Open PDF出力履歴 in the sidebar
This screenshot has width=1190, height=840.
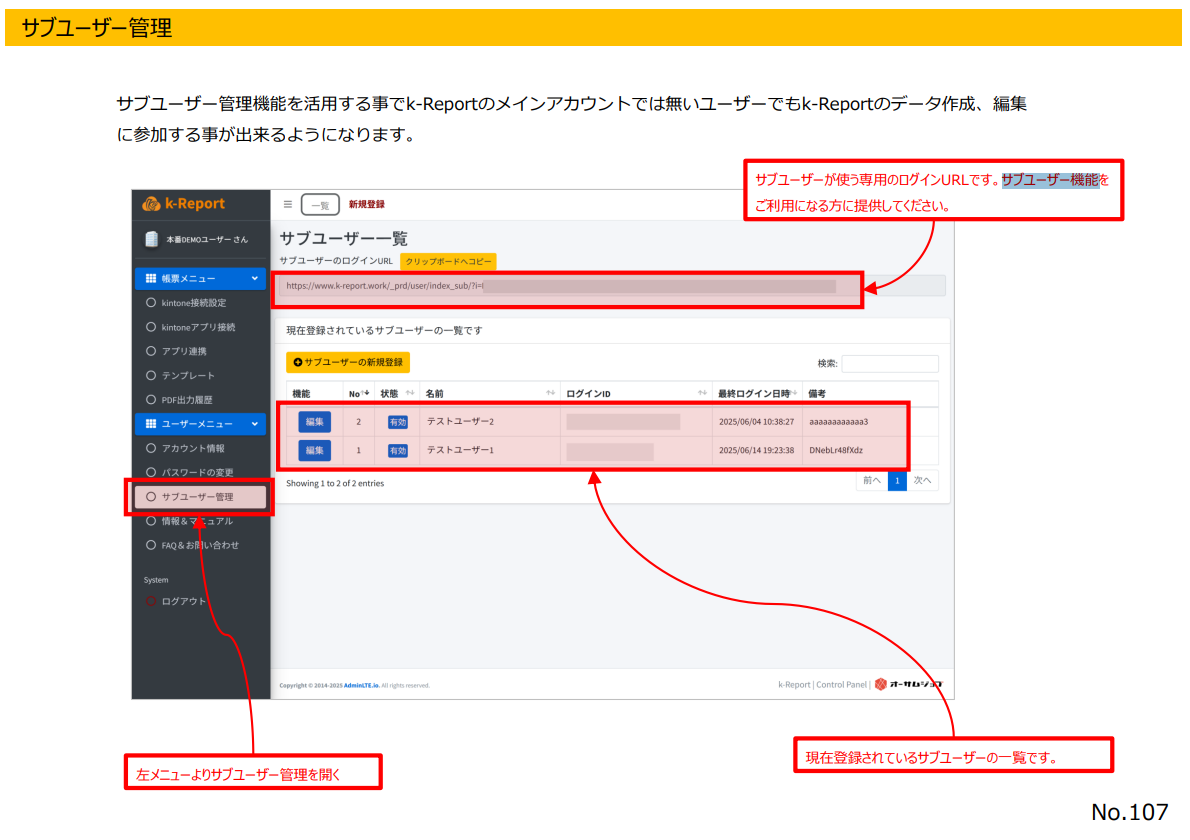click(187, 400)
